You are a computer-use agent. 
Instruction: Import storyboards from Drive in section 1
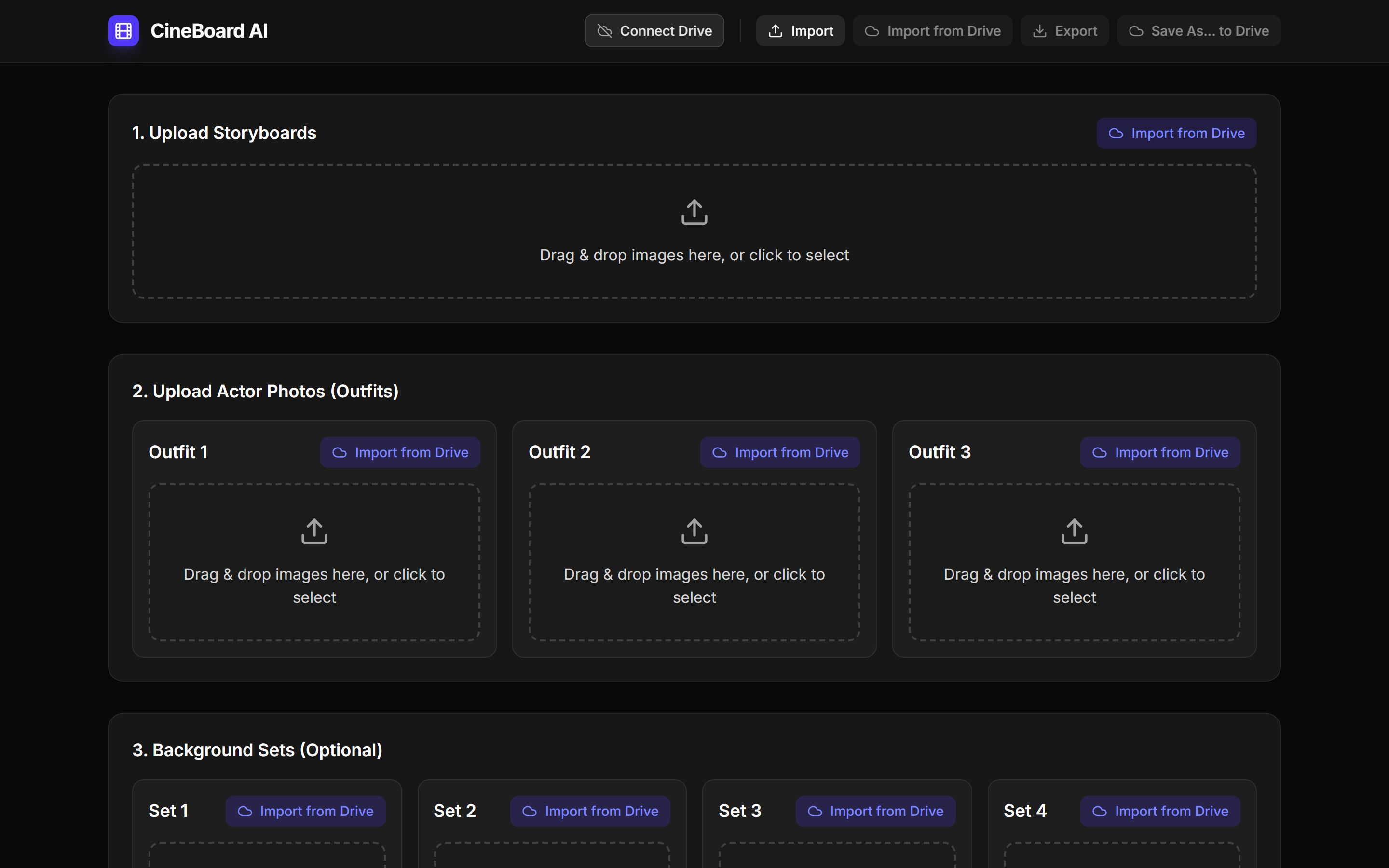click(1176, 133)
